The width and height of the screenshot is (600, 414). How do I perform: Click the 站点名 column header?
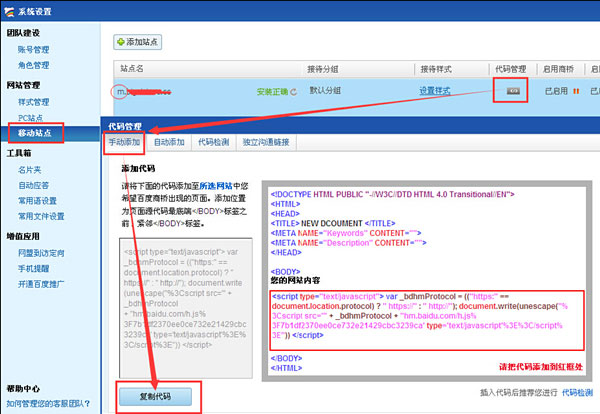coord(132,69)
